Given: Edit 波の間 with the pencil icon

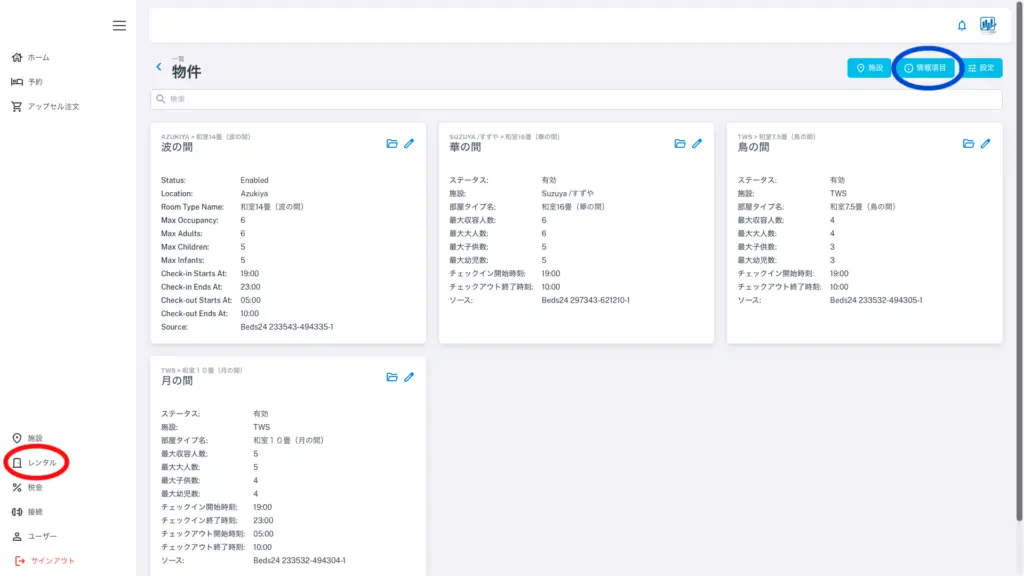Looking at the screenshot, I should pyautogui.click(x=409, y=144).
